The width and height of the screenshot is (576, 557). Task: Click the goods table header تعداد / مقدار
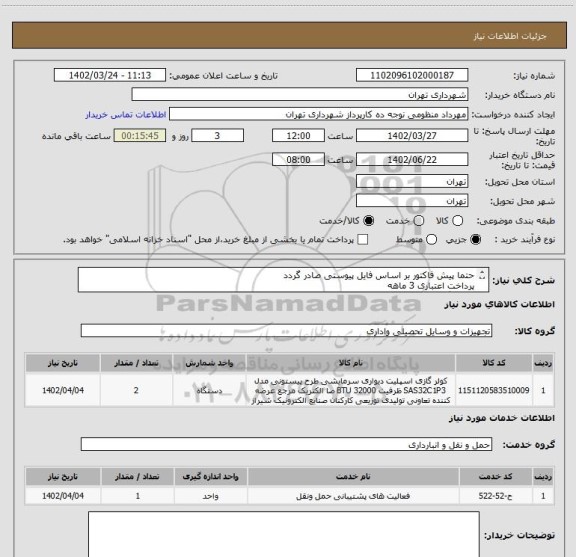[136, 363]
